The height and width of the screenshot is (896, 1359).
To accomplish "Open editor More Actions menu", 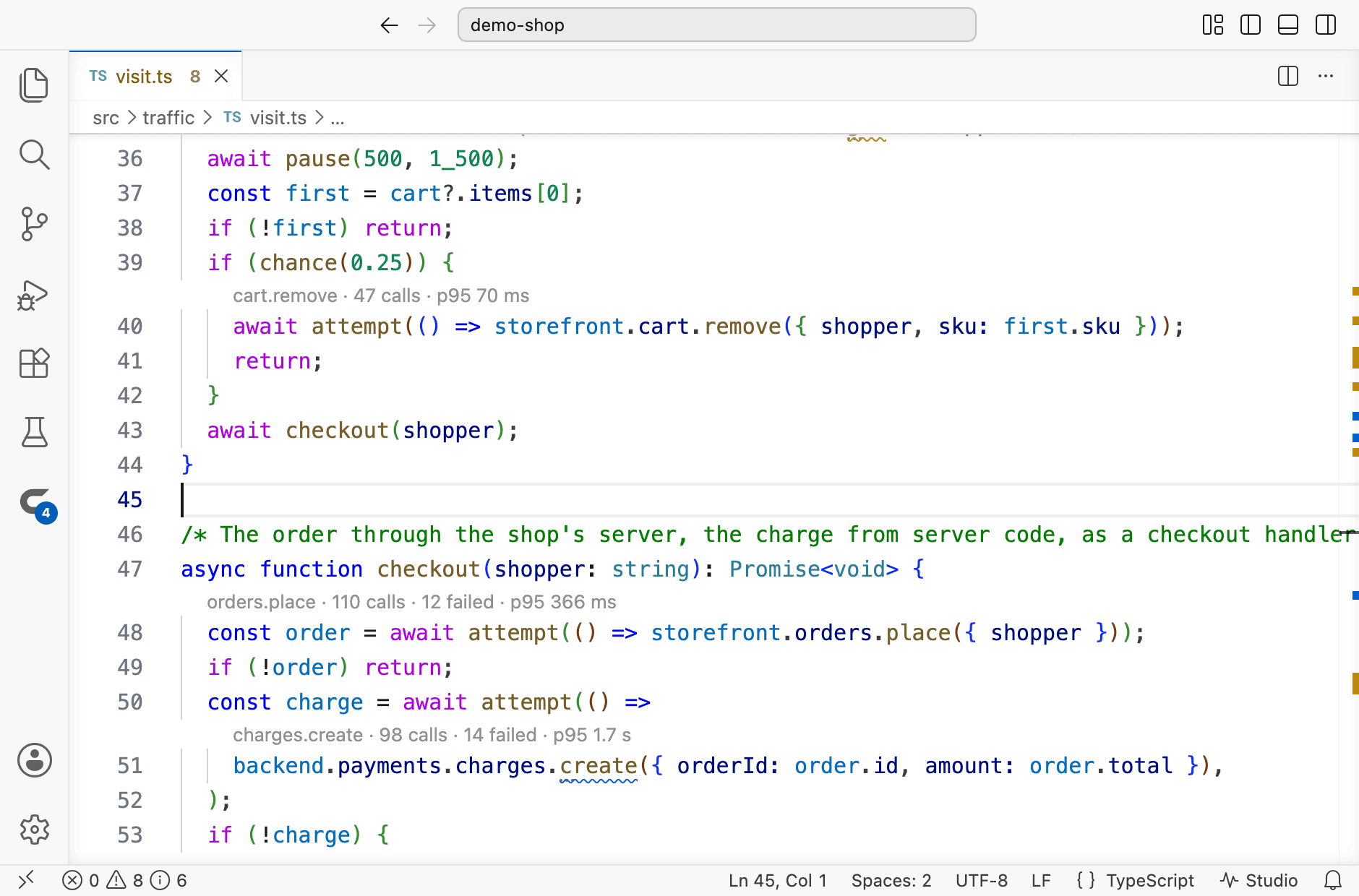I will point(1325,76).
